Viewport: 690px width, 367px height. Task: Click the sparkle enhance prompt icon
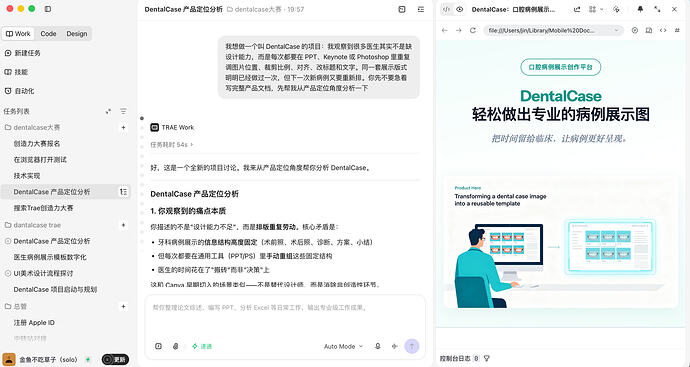394,346
